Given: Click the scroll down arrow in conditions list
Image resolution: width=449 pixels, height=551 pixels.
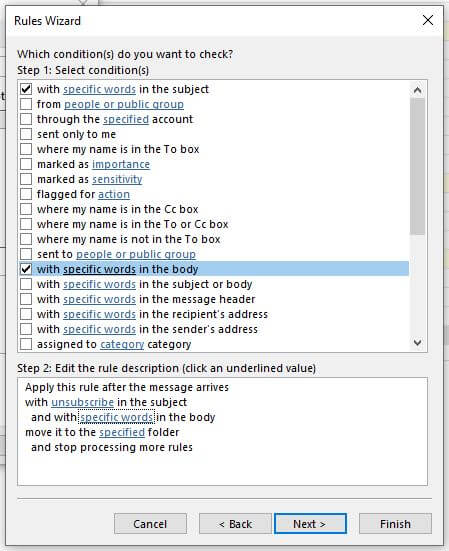Looking at the screenshot, I should 417,343.
